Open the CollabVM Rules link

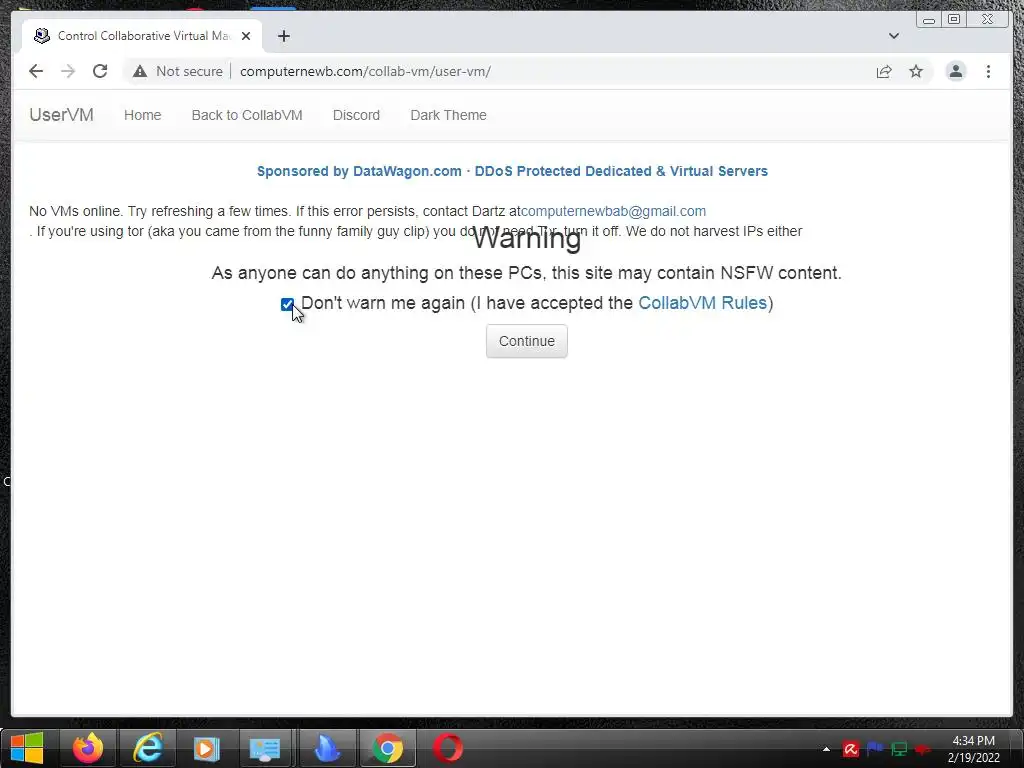(x=702, y=303)
